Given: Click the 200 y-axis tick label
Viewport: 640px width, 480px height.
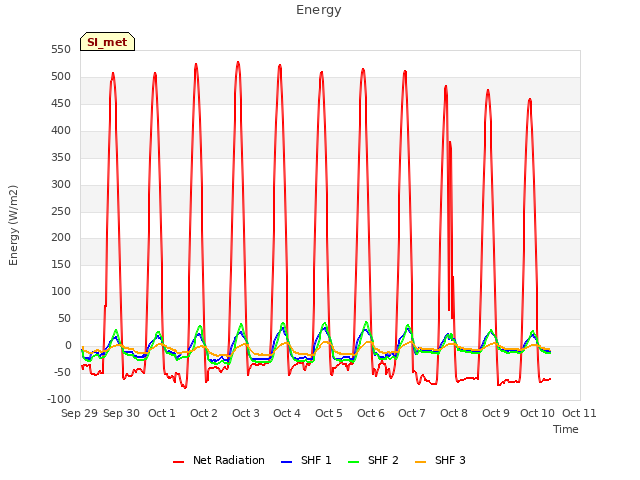Looking at the screenshot, I should pyautogui.click(x=61, y=238).
